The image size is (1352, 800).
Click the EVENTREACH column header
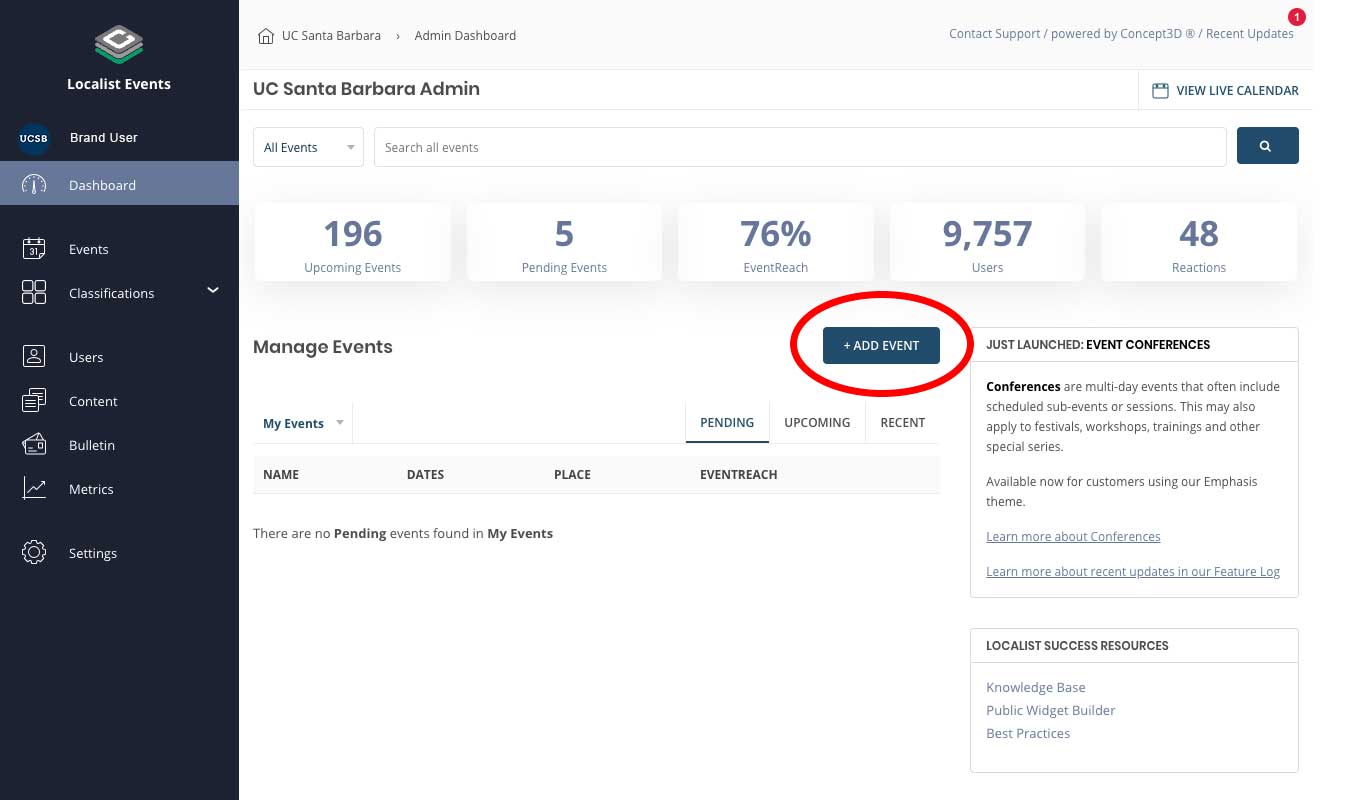coord(738,475)
